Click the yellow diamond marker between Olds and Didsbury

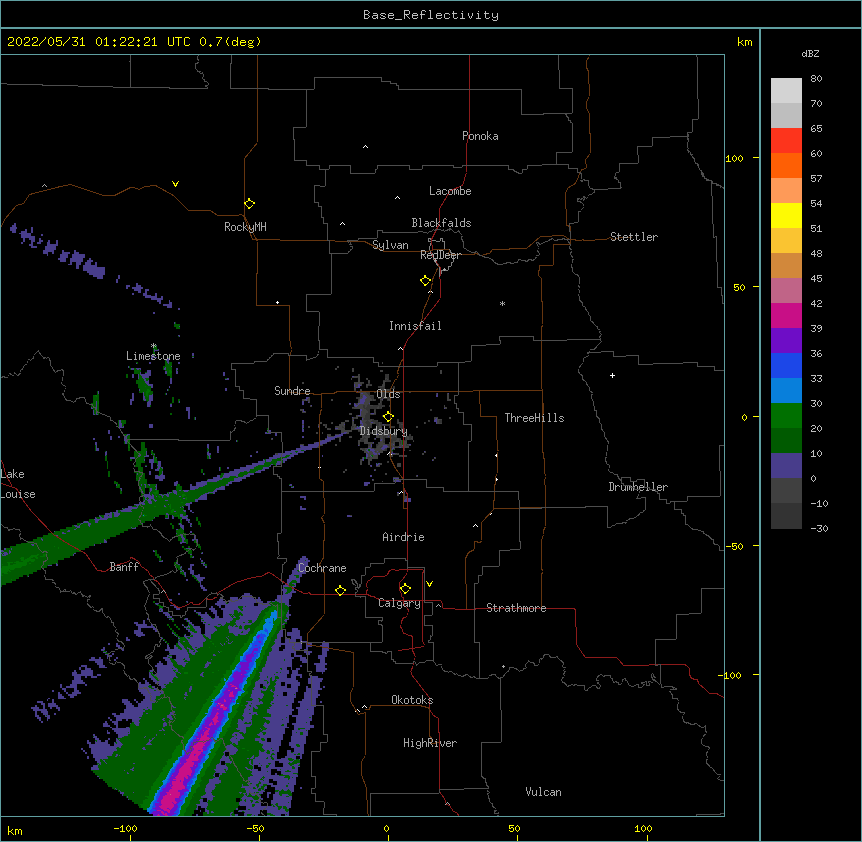[388, 417]
